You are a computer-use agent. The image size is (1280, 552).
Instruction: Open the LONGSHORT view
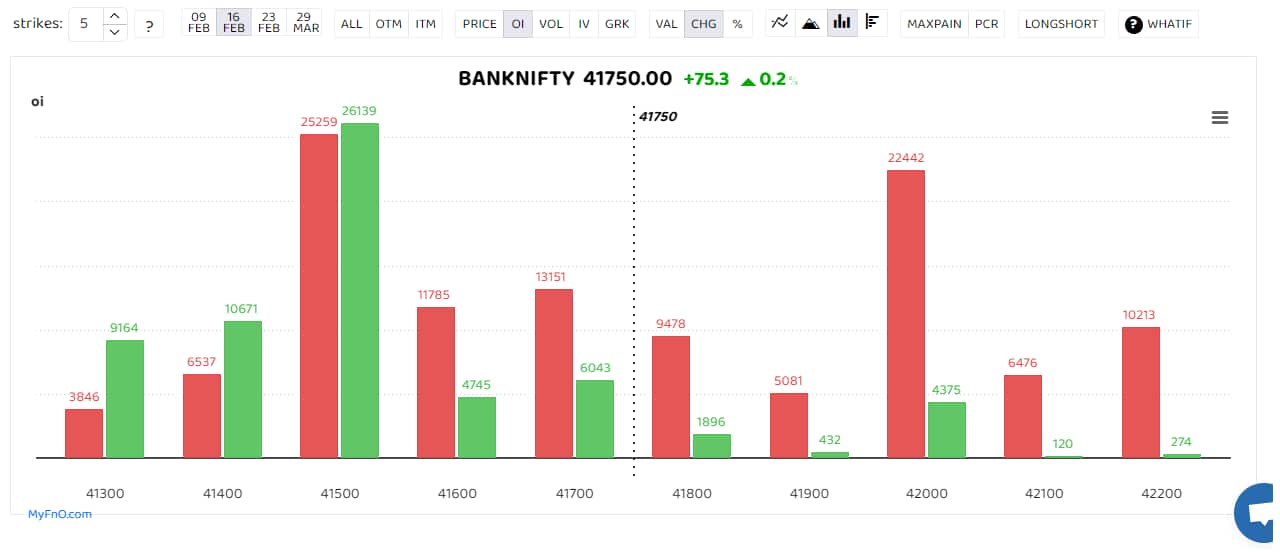(x=1061, y=24)
